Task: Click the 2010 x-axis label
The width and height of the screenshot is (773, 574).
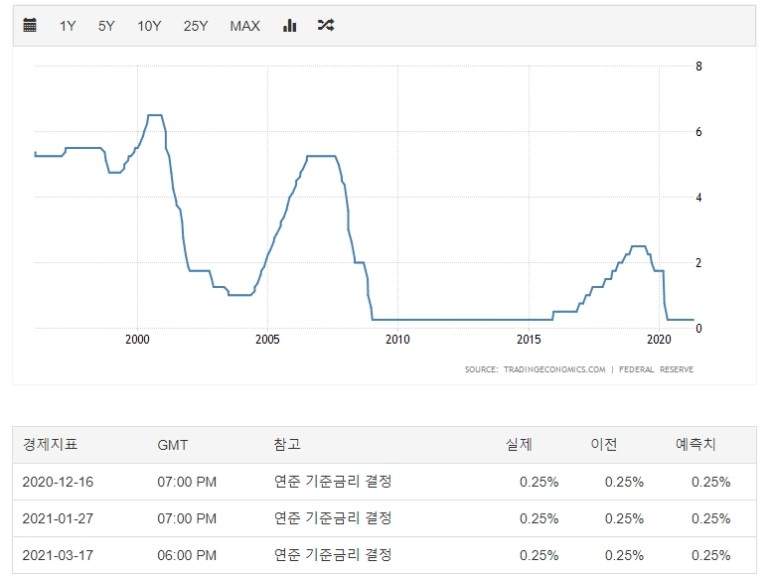Action: tap(397, 339)
